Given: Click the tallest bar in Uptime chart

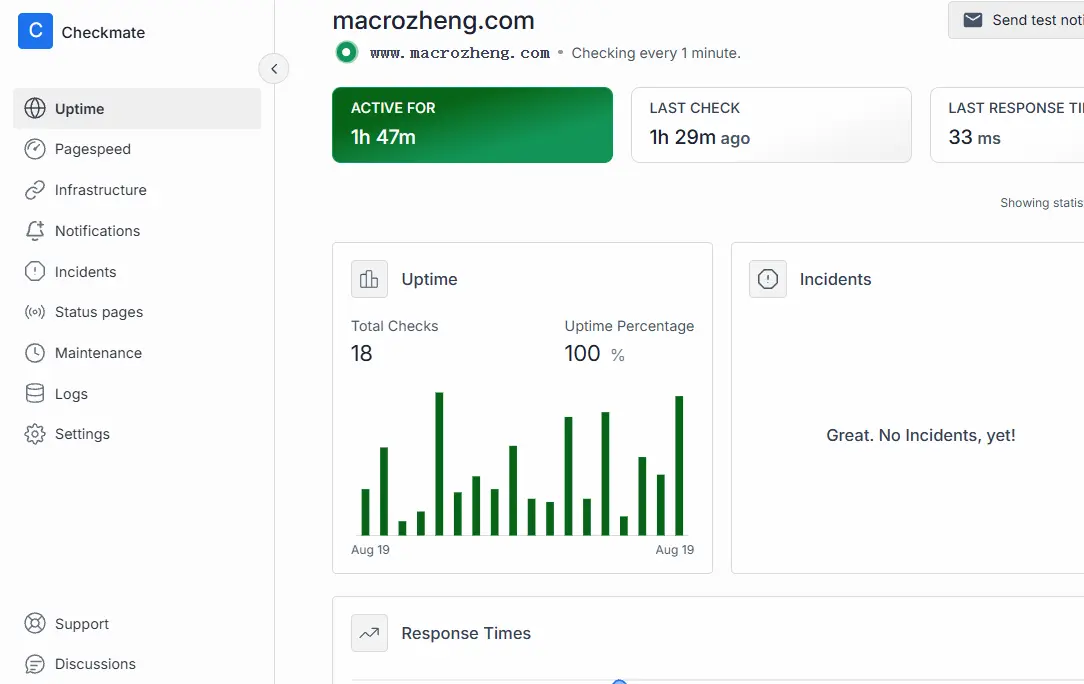Looking at the screenshot, I should point(439,463).
